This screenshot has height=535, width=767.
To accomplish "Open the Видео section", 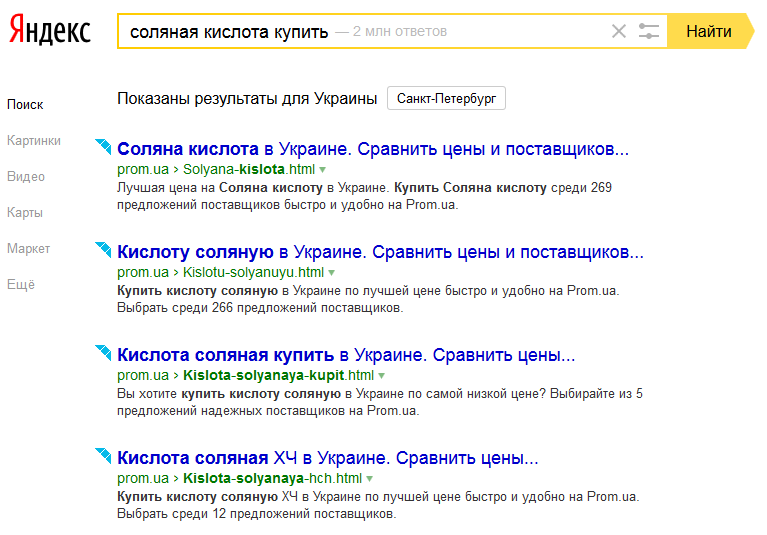I will pyautogui.click(x=26, y=177).
